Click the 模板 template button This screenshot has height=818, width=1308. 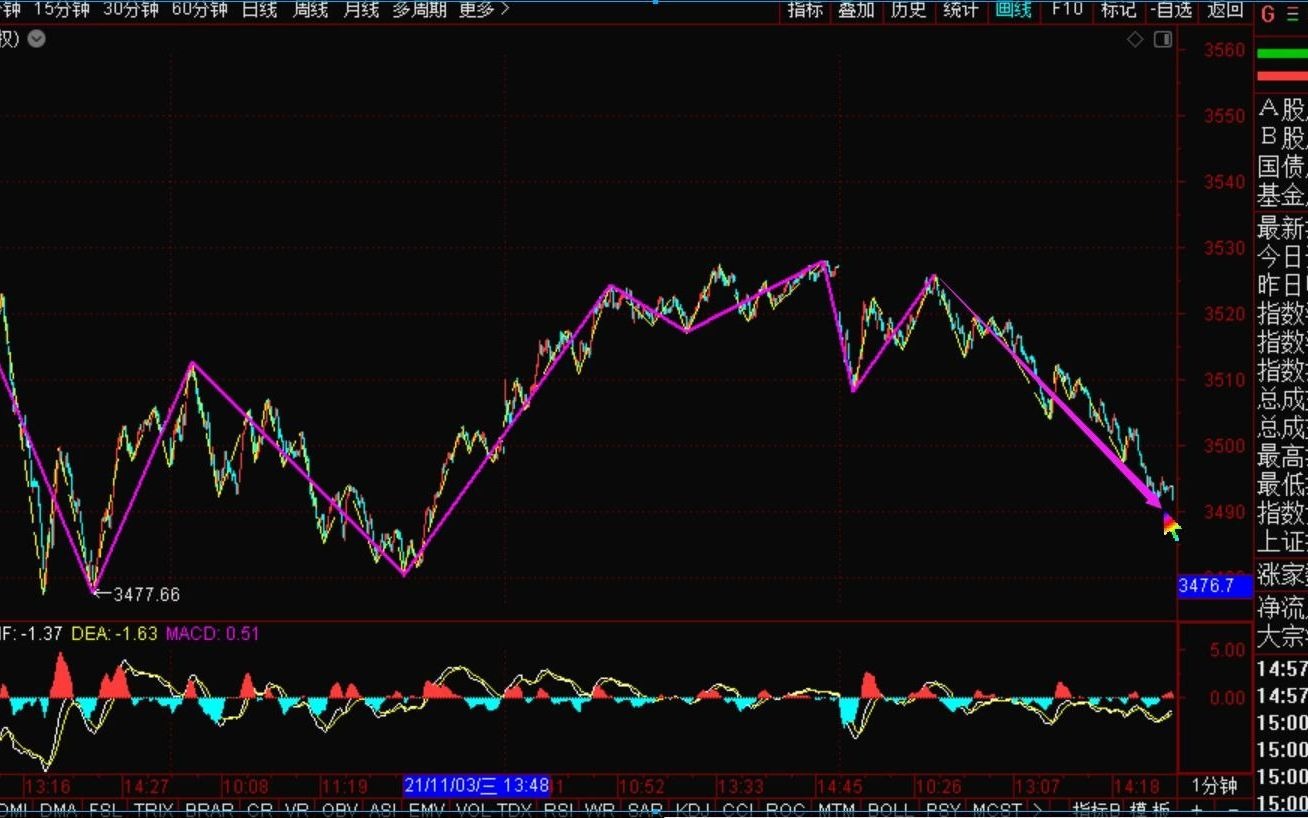click(x=1150, y=809)
